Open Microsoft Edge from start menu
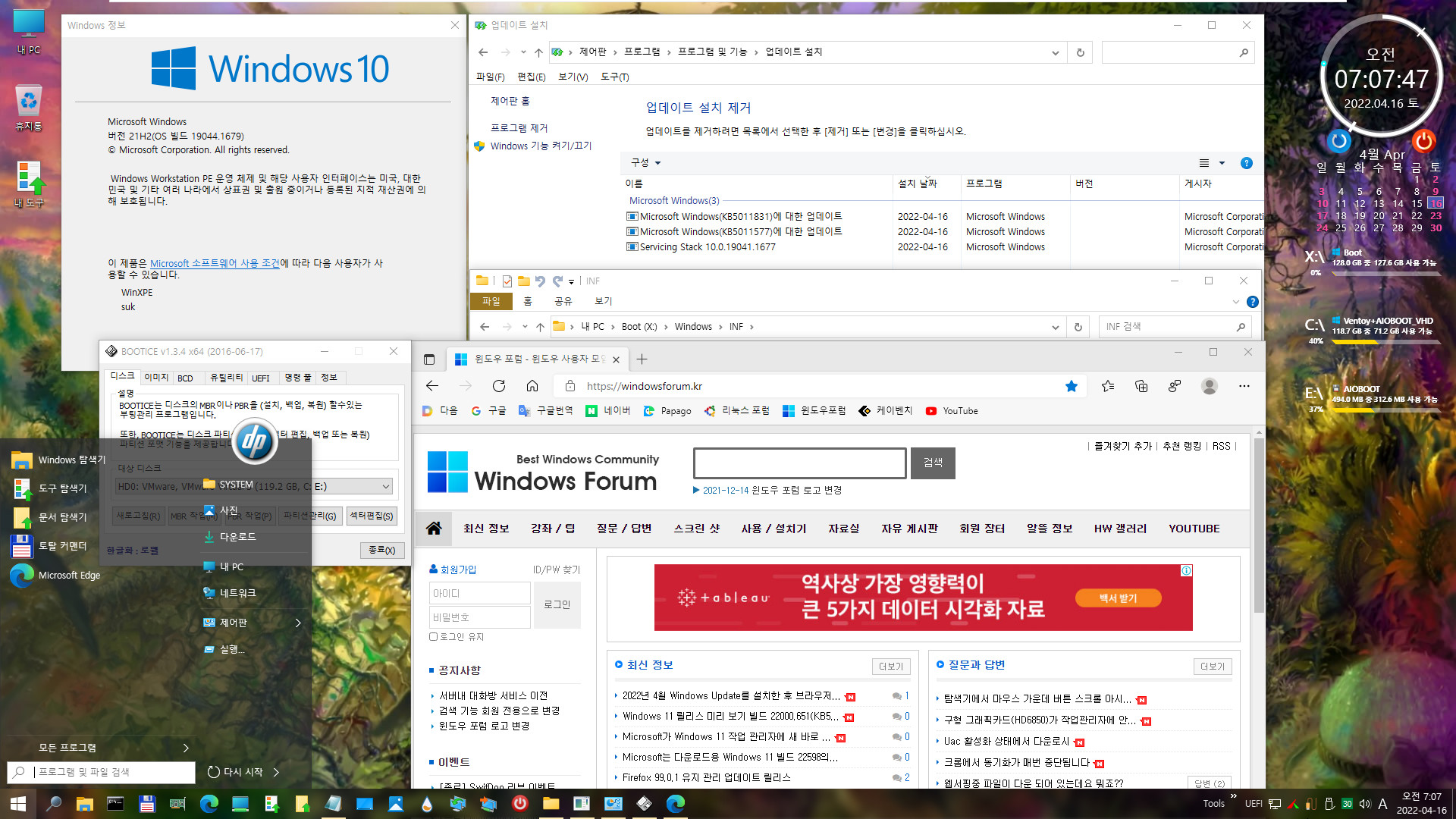The image size is (1456, 819). point(55,576)
